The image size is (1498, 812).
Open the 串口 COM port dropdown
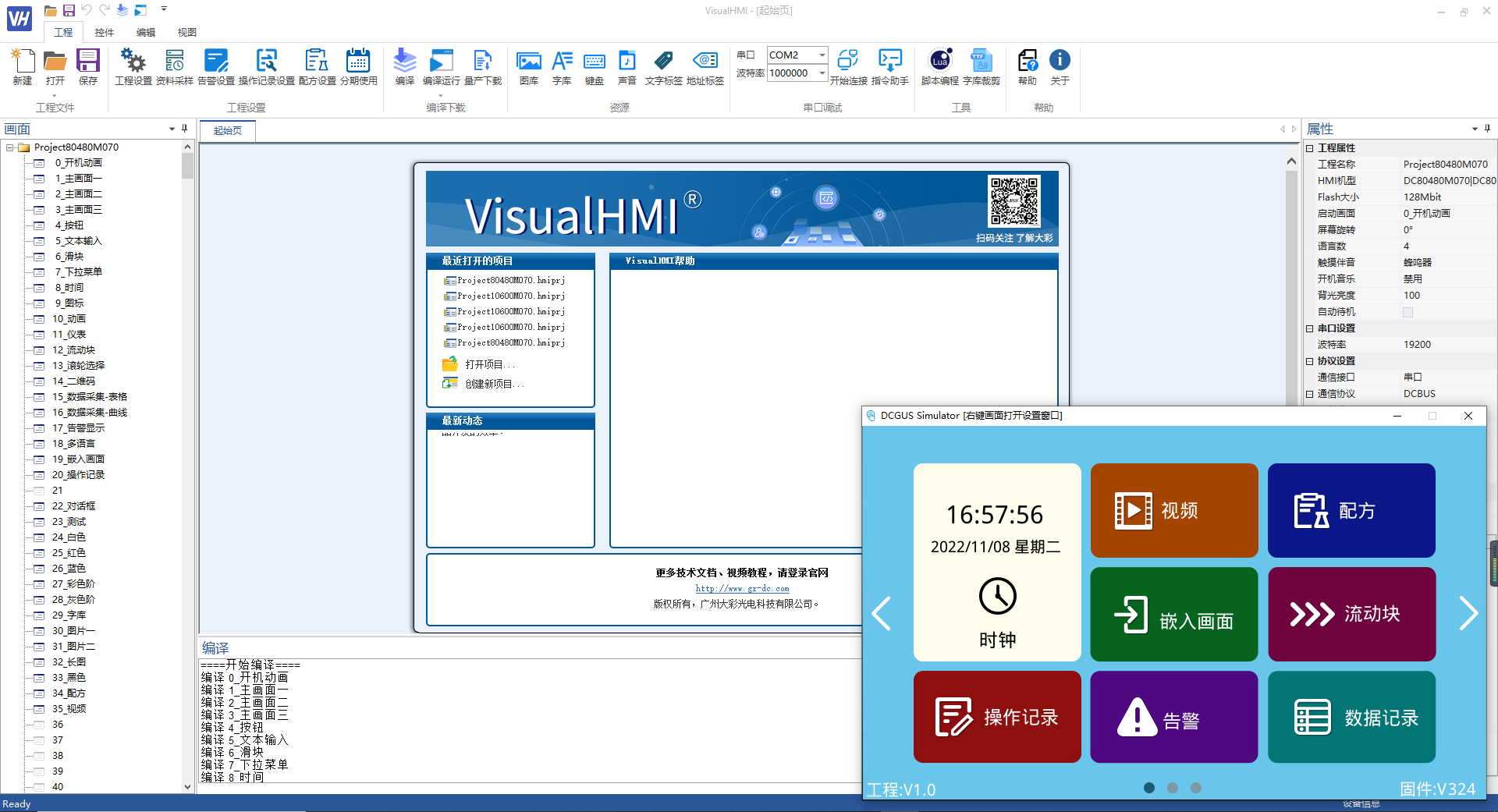click(822, 55)
